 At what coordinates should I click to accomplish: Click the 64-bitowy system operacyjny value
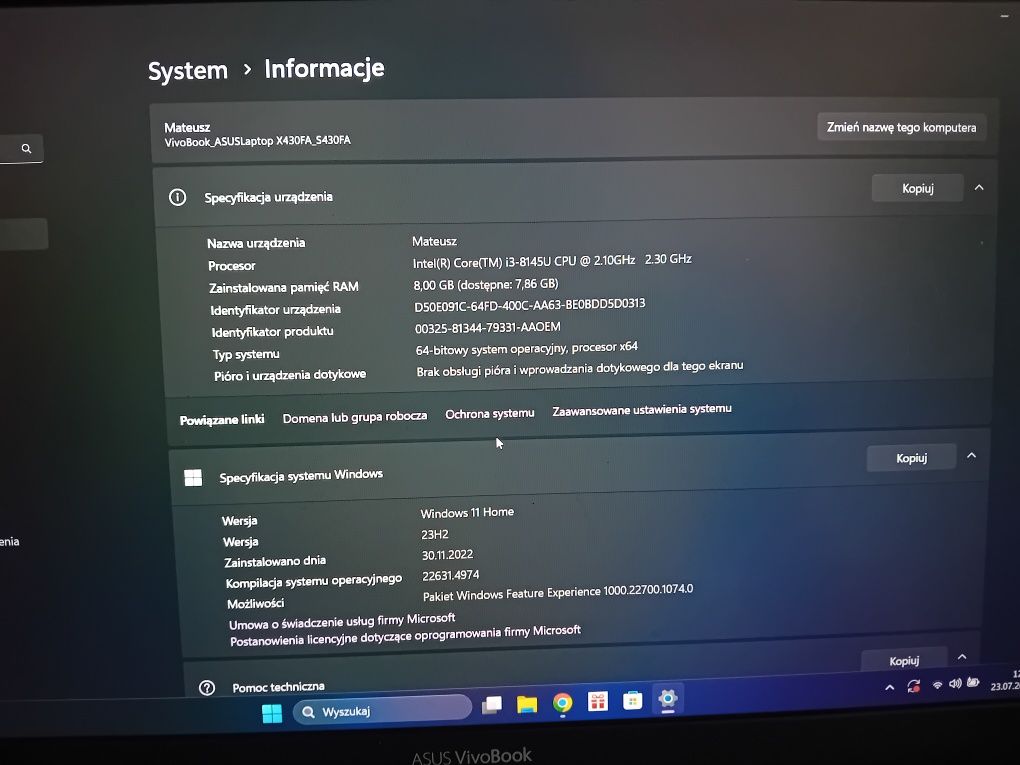(x=527, y=349)
